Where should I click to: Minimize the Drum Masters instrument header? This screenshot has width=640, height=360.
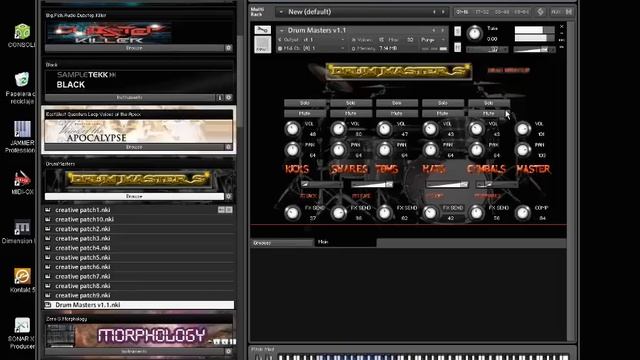point(562,33)
